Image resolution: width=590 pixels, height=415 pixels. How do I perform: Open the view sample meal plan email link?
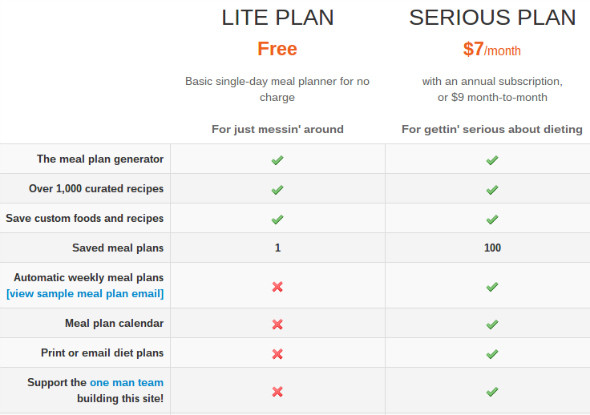coord(85,293)
